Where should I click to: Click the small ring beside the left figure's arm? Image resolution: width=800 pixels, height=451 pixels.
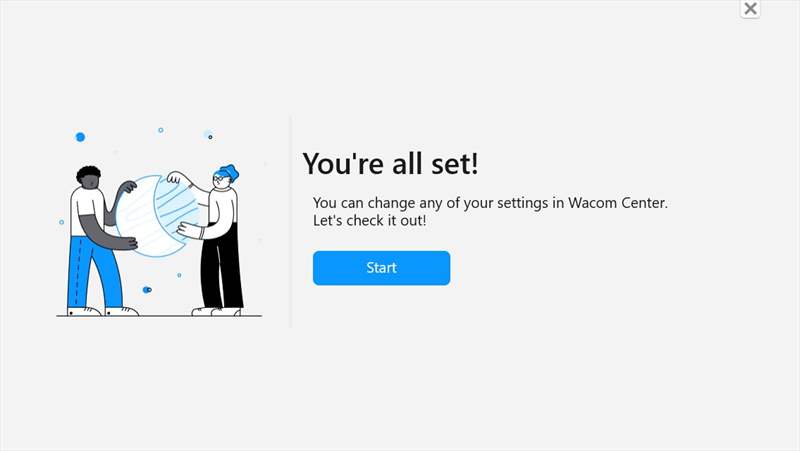(62, 222)
